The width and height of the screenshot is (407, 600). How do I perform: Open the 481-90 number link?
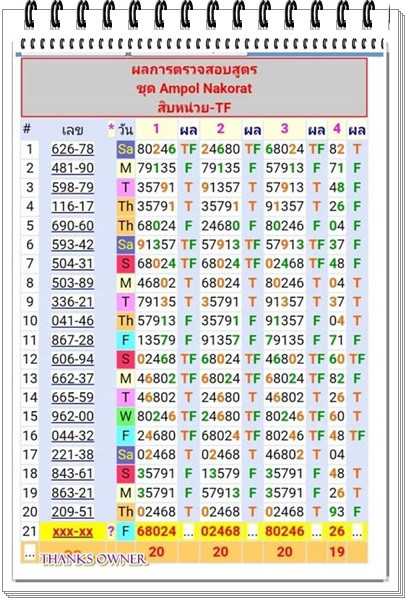pos(73,168)
